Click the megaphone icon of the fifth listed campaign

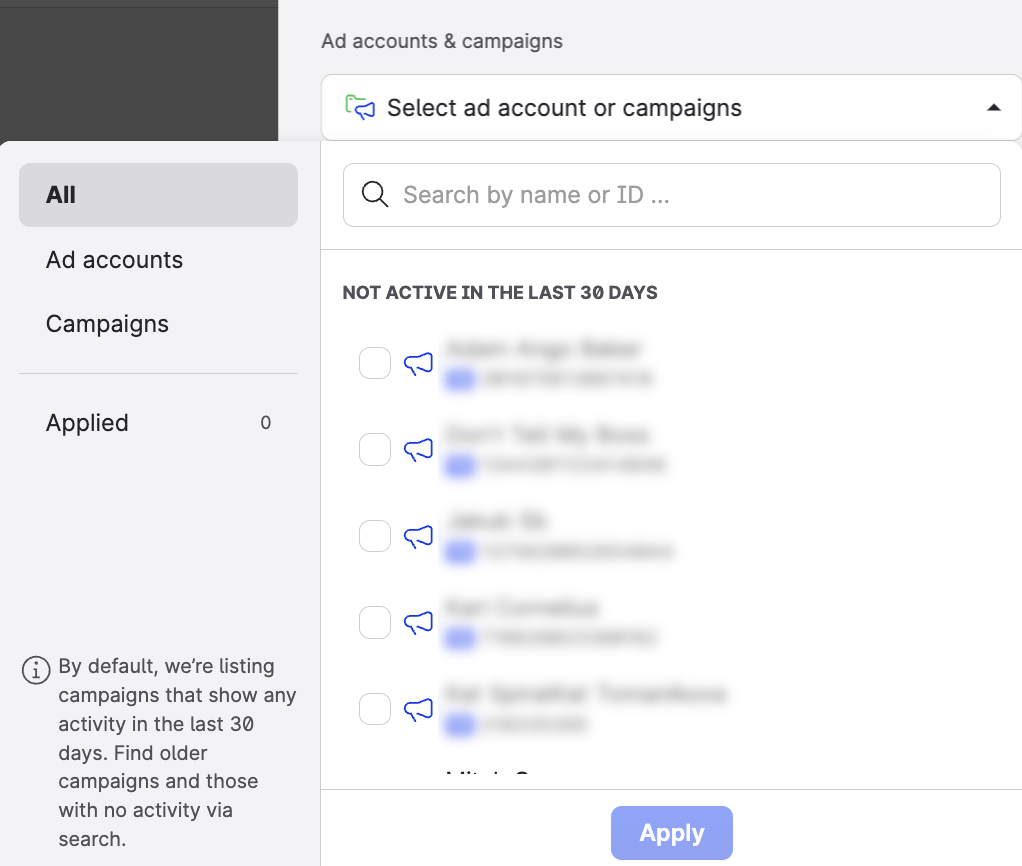click(x=419, y=709)
